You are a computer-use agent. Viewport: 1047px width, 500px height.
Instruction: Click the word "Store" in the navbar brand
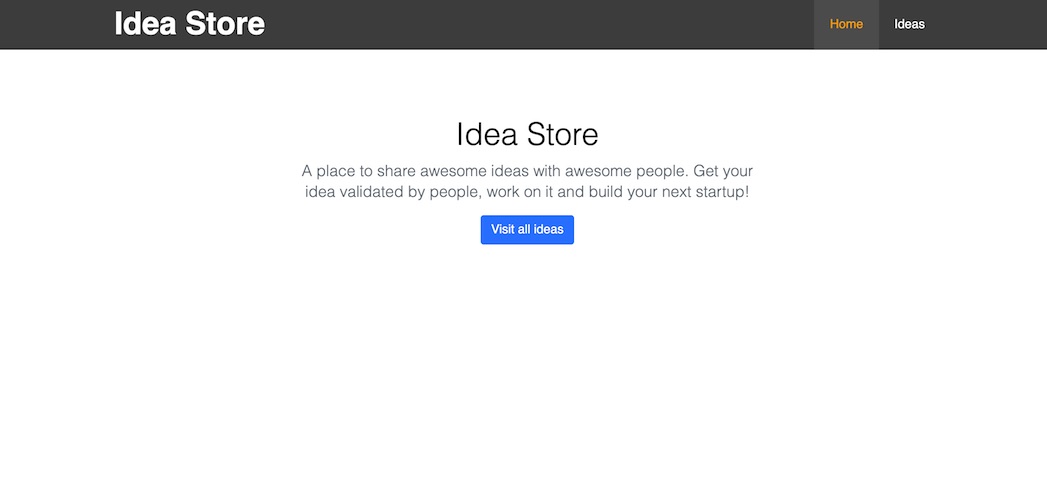tap(227, 24)
